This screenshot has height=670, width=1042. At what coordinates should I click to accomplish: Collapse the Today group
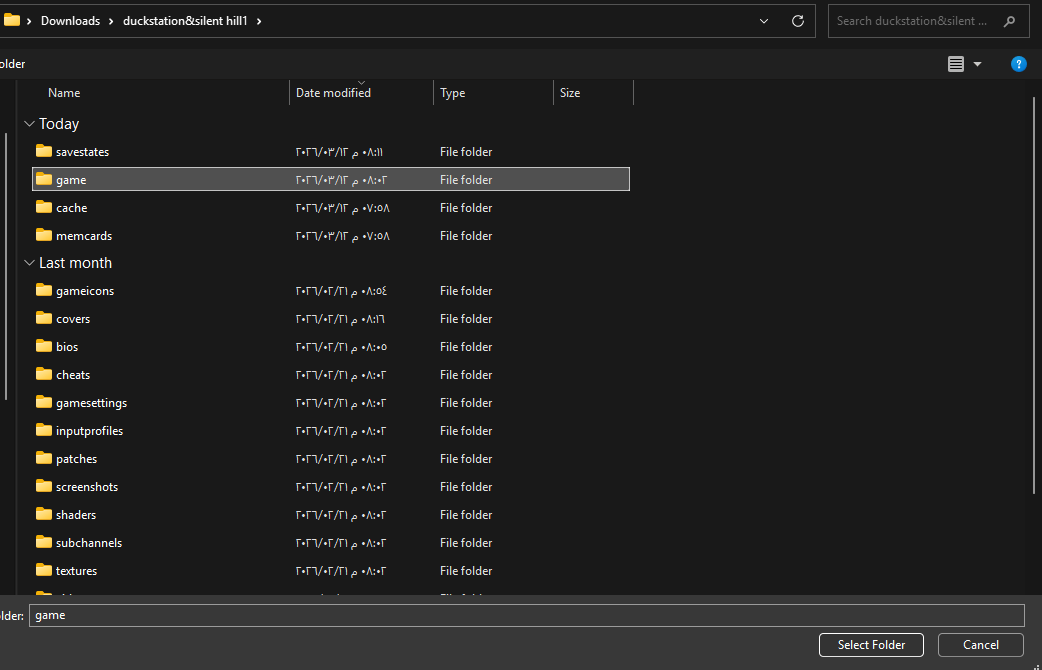tap(29, 124)
